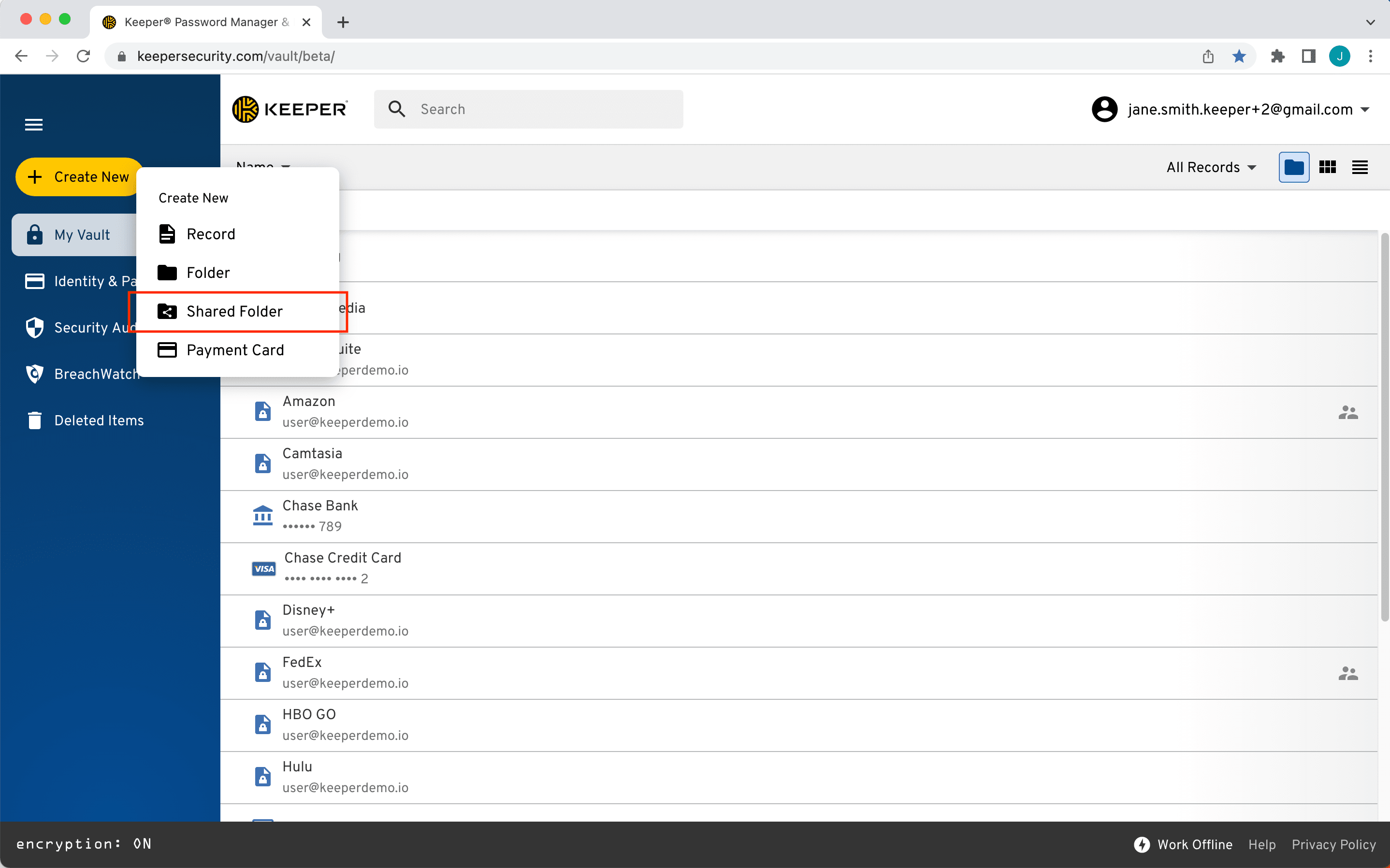Open Identity & Payments section
This screenshot has height=868, width=1390.
(x=80, y=281)
